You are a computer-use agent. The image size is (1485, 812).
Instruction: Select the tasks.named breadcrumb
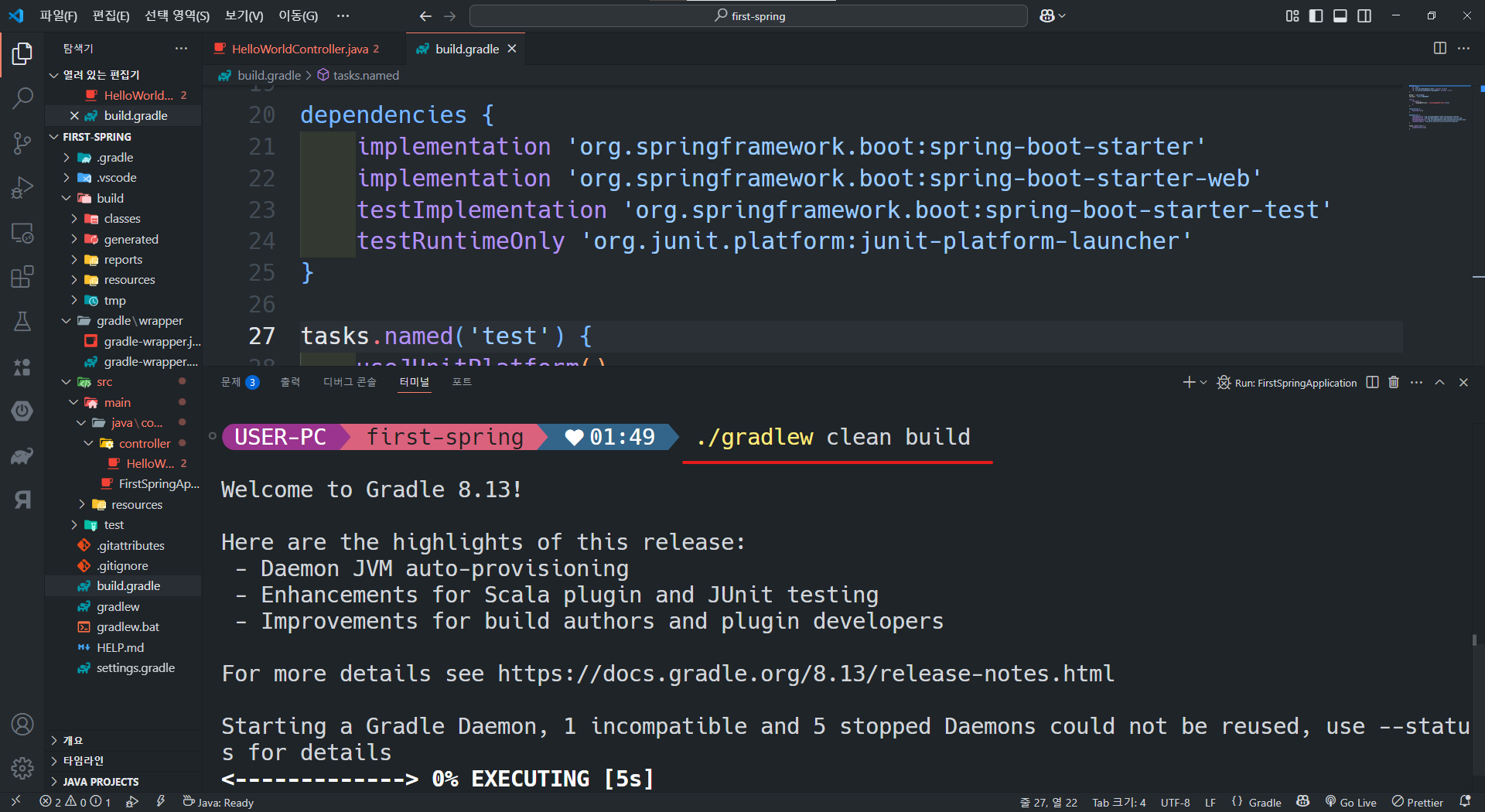(x=359, y=75)
